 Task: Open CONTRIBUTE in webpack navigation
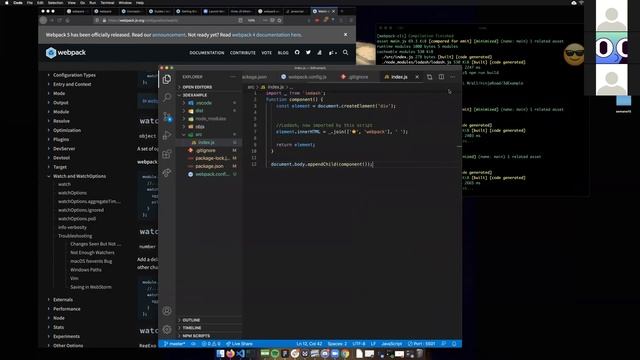tap(242, 53)
